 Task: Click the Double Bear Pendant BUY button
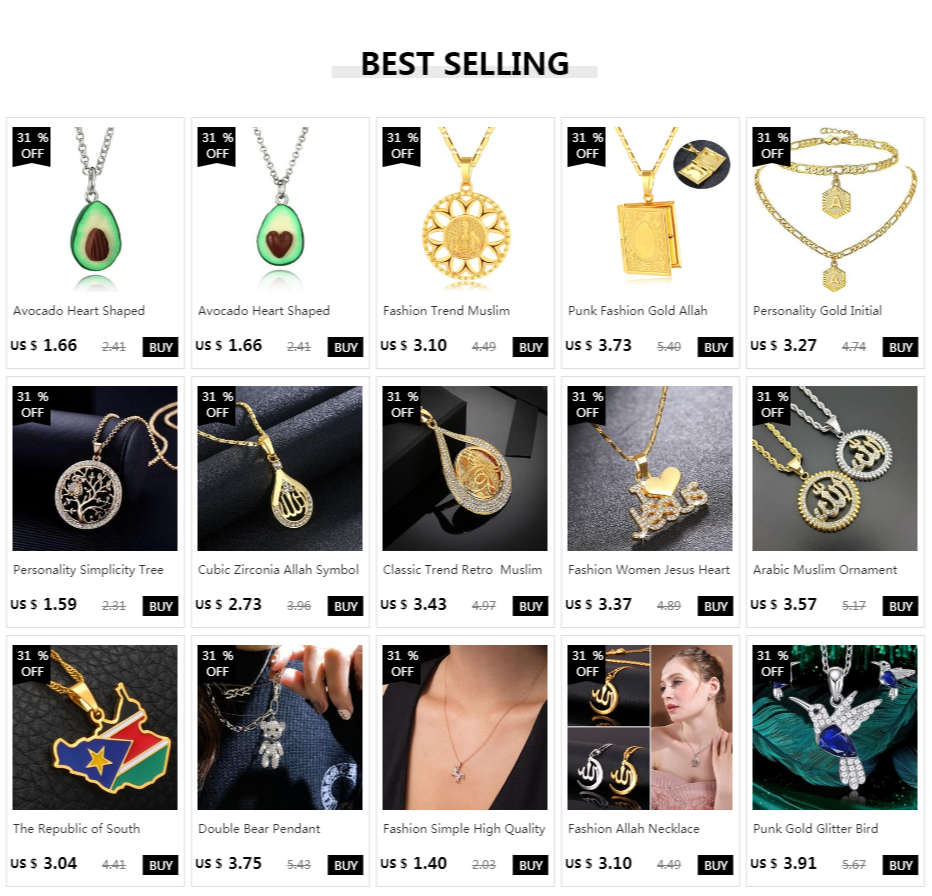click(345, 866)
